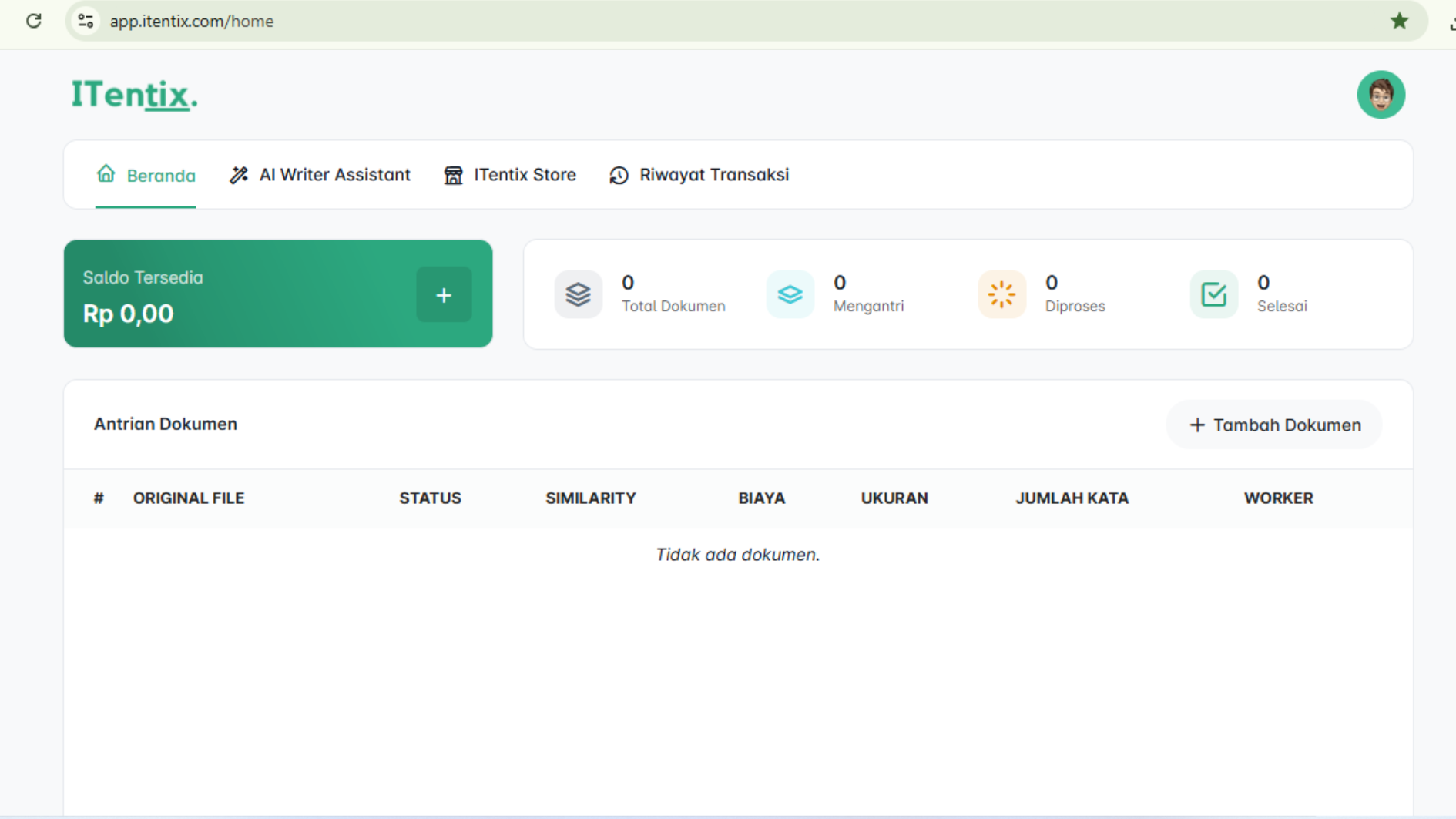
Task: Open the Riwayat Transaksi tab
Action: coord(699,175)
